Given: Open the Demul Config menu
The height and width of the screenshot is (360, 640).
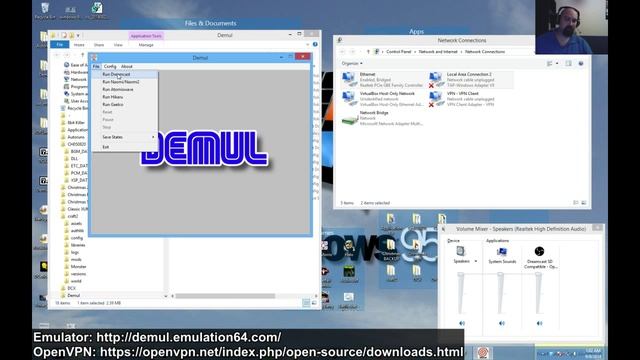Looking at the screenshot, I should pyautogui.click(x=110, y=66).
